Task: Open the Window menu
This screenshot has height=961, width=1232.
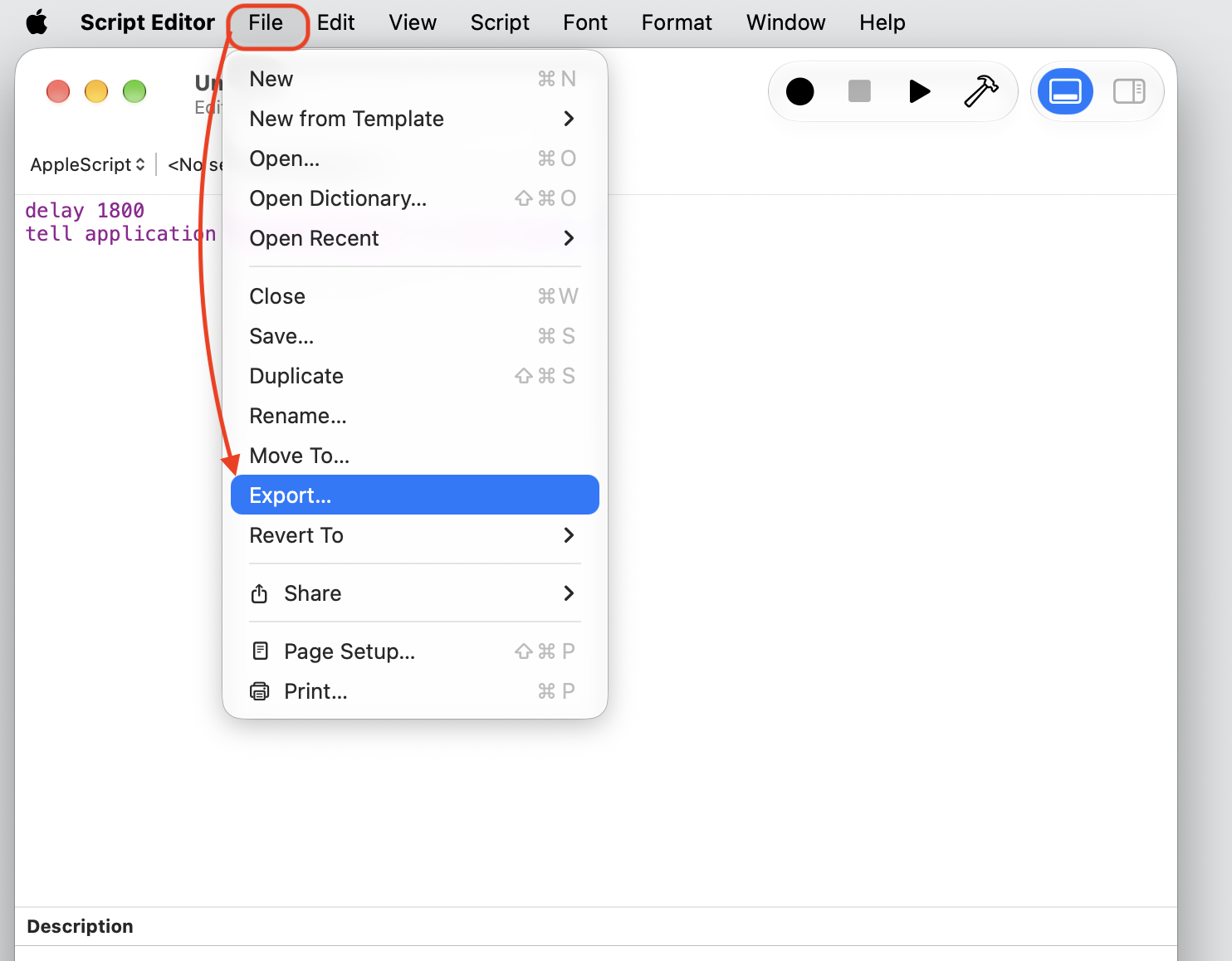Action: point(785,22)
